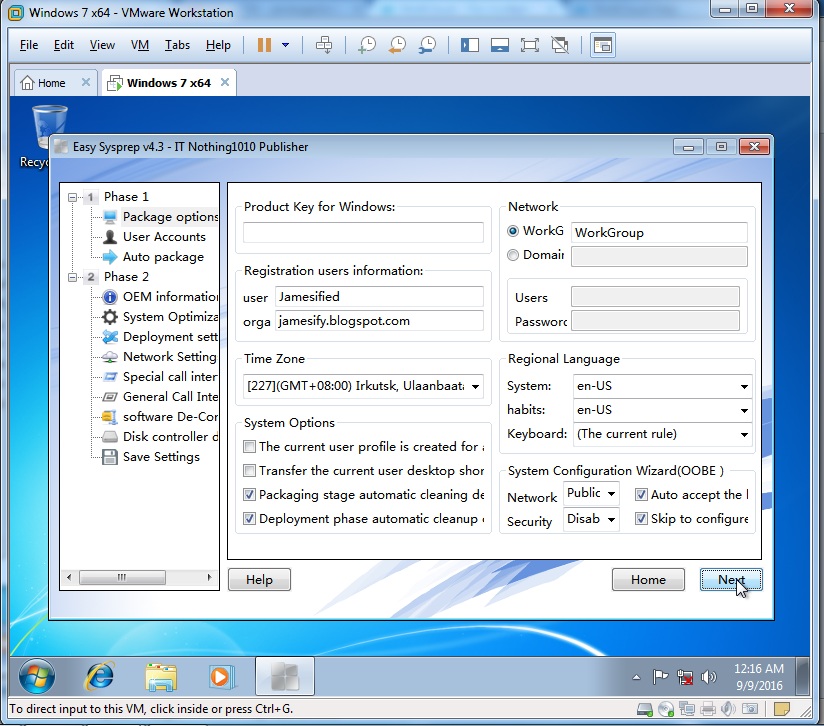Click the VMware hard disk status icon
Viewport: 824px width, 726px height.
(x=645, y=710)
